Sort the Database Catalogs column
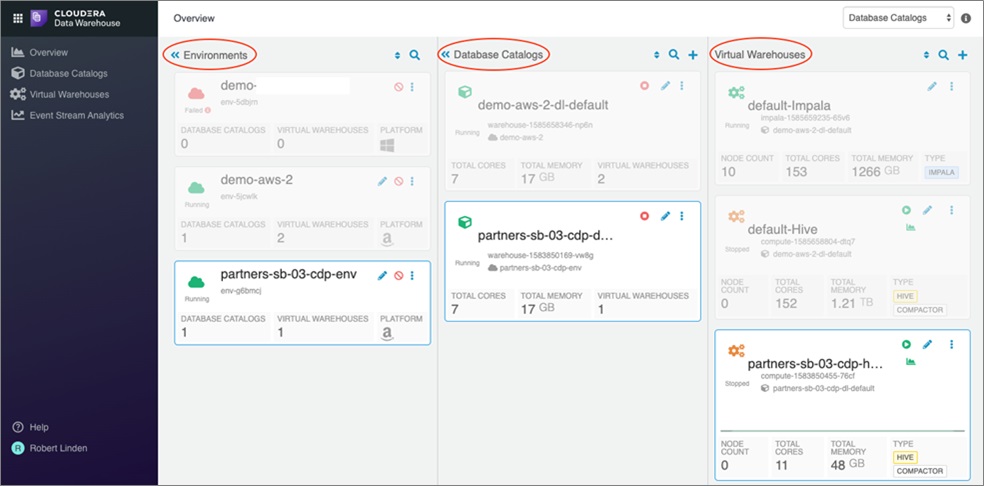This screenshot has width=984, height=486. [x=656, y=55]
